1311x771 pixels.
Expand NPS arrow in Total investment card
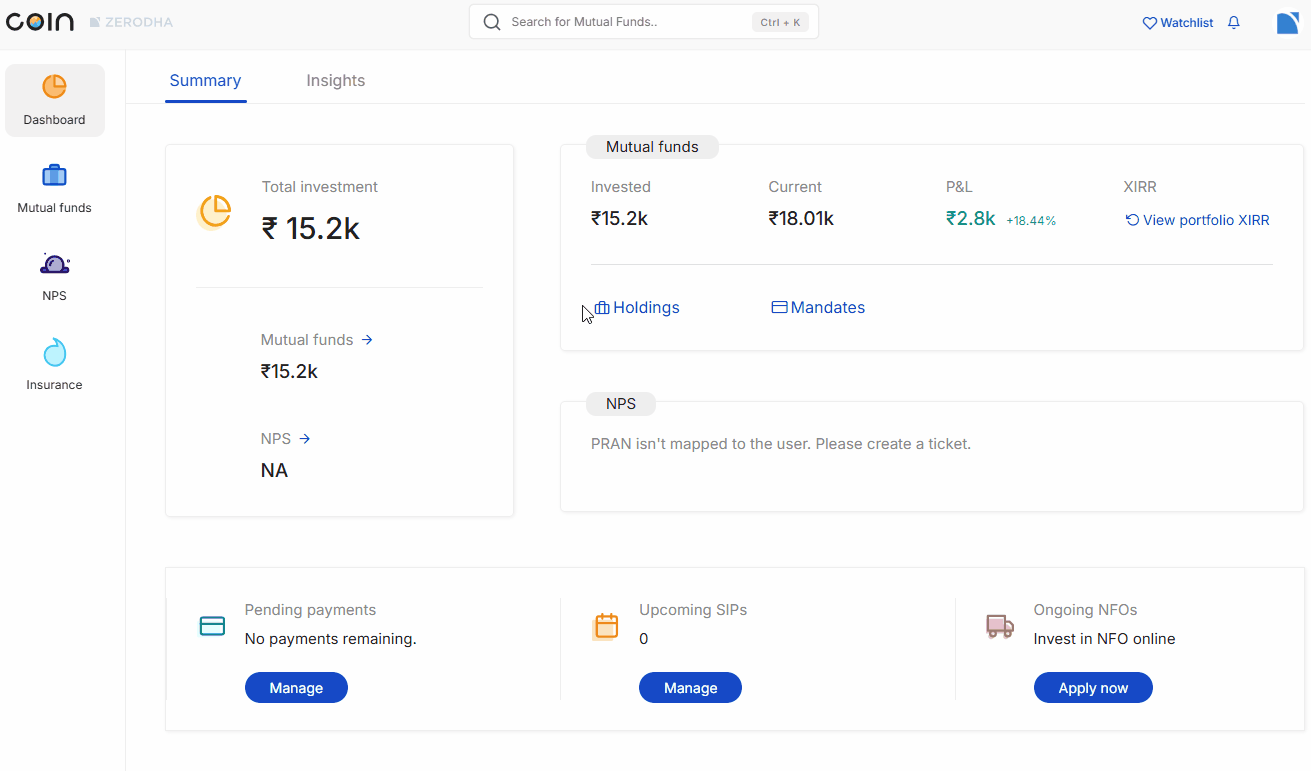(305, 439)
